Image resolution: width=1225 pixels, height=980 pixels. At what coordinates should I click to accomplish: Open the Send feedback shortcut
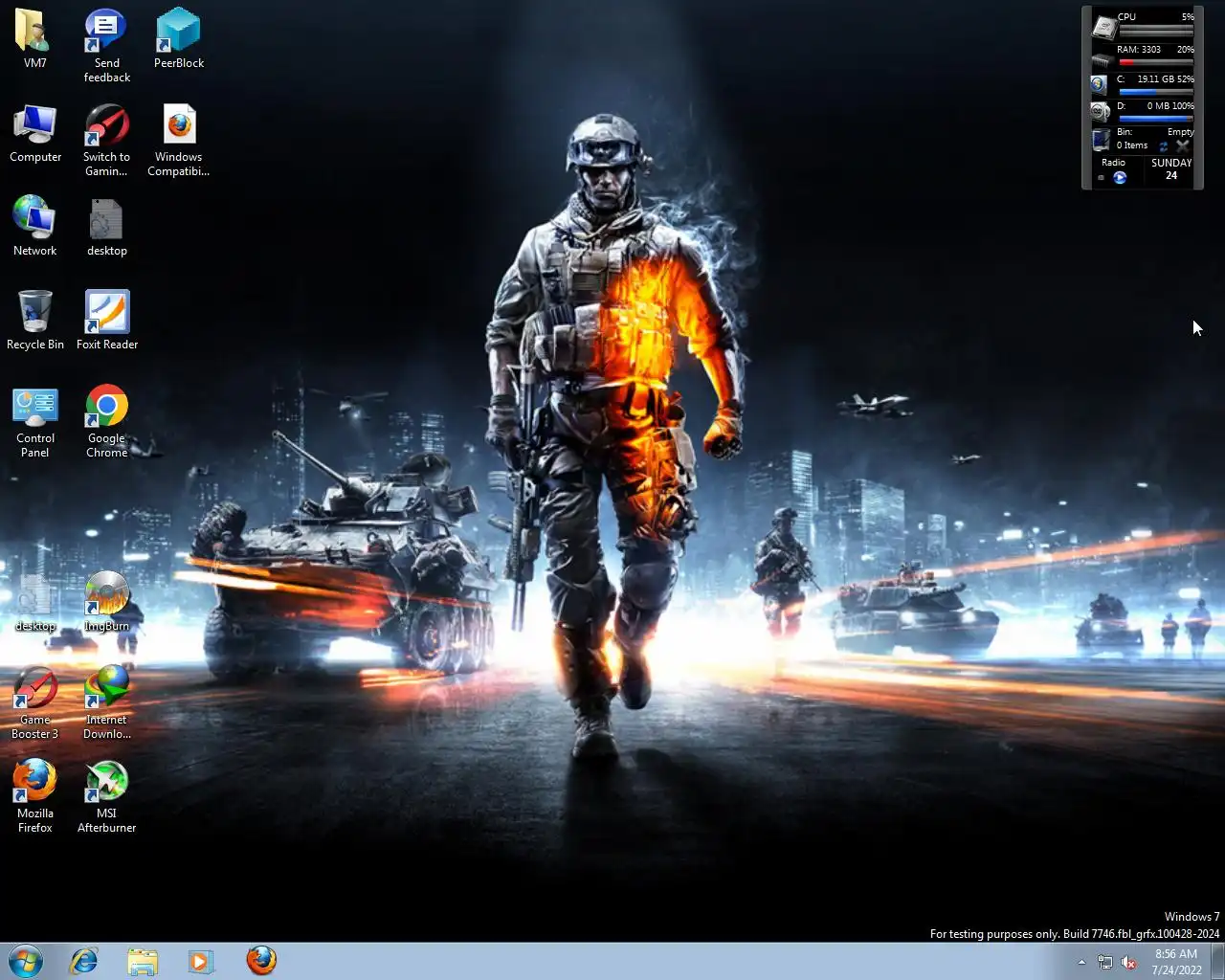(x=106, y=46)
